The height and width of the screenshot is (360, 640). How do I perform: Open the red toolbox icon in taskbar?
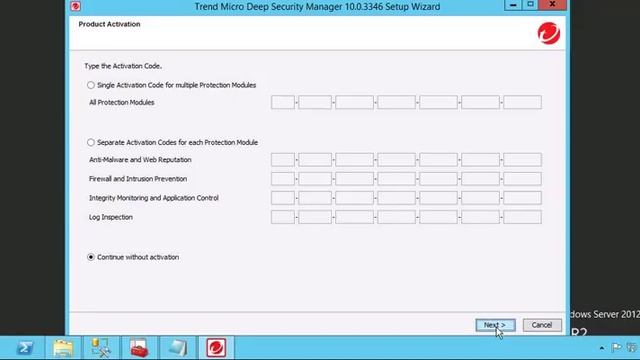[139, 348]
